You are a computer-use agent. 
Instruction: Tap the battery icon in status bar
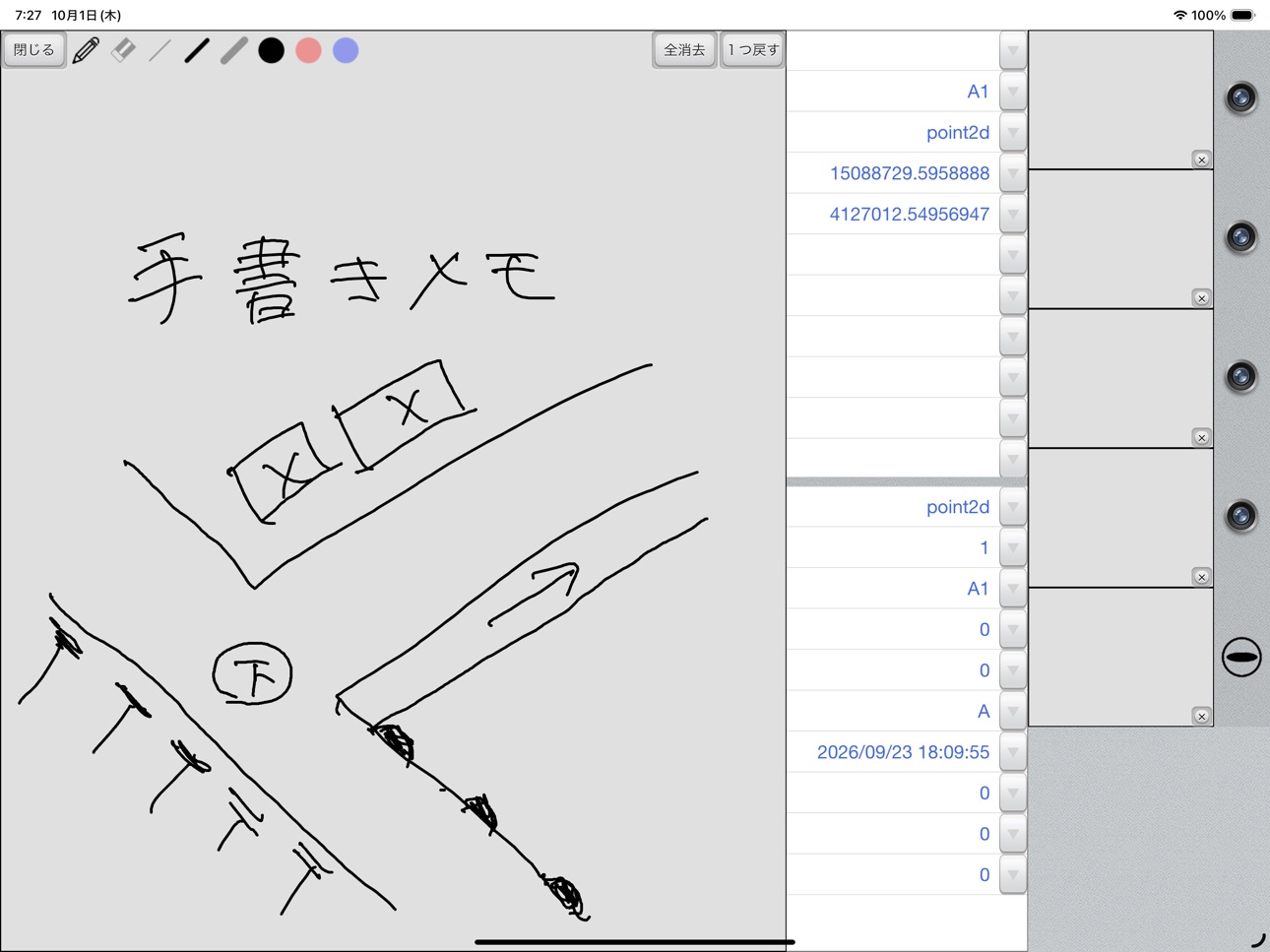[1242, 15]
